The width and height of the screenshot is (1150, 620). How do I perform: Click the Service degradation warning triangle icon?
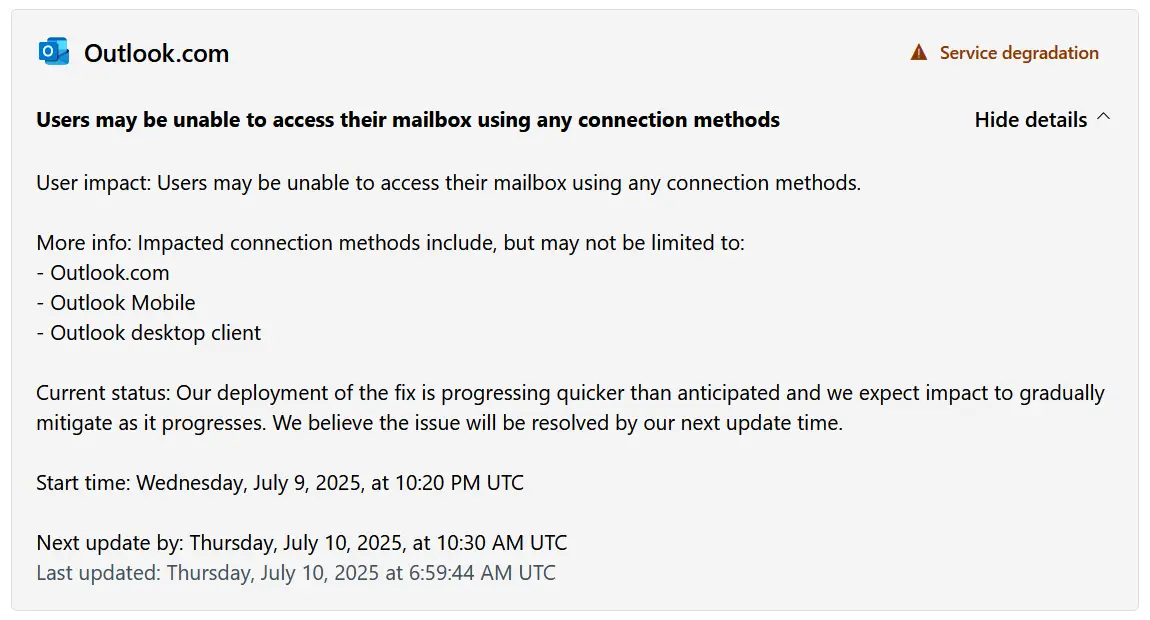click(918, 53)
